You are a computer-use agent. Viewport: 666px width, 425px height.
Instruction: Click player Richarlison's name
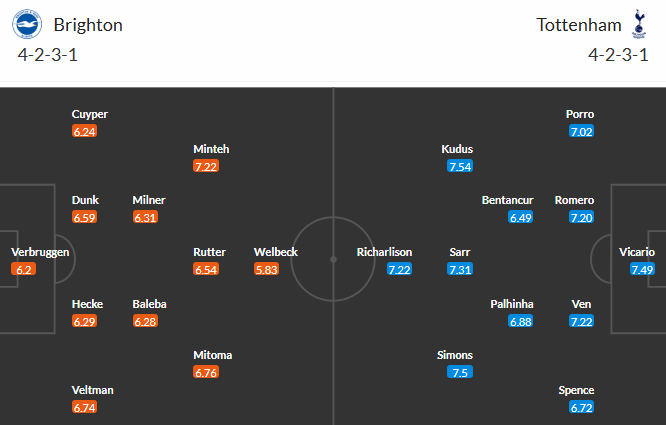pos(384,252)
